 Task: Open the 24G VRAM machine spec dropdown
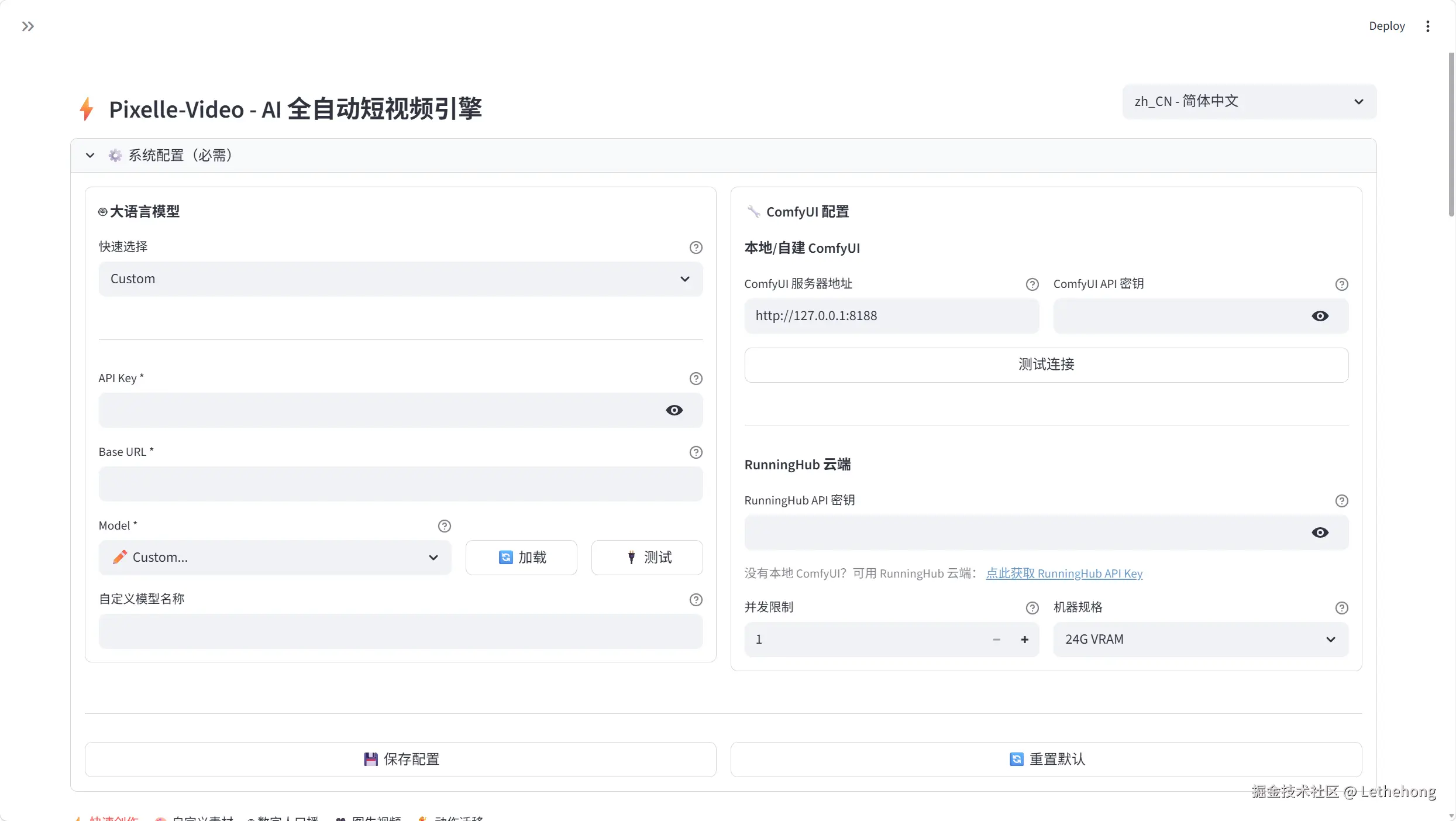click(1200, 640)
